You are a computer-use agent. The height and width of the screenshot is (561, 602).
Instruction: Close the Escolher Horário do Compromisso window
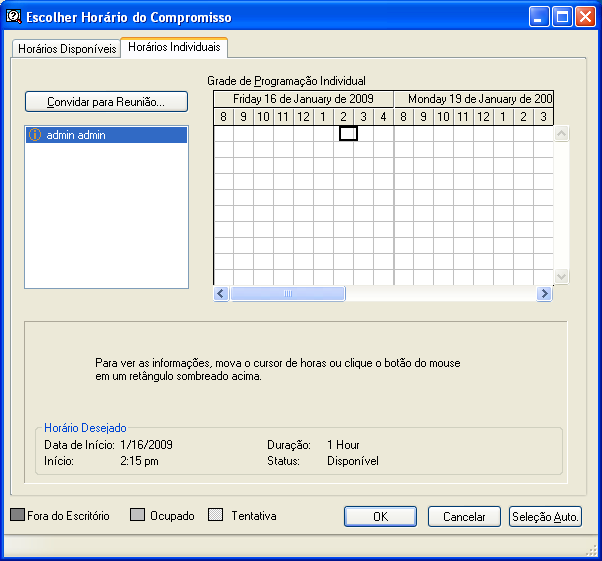(x=585, y=17)
